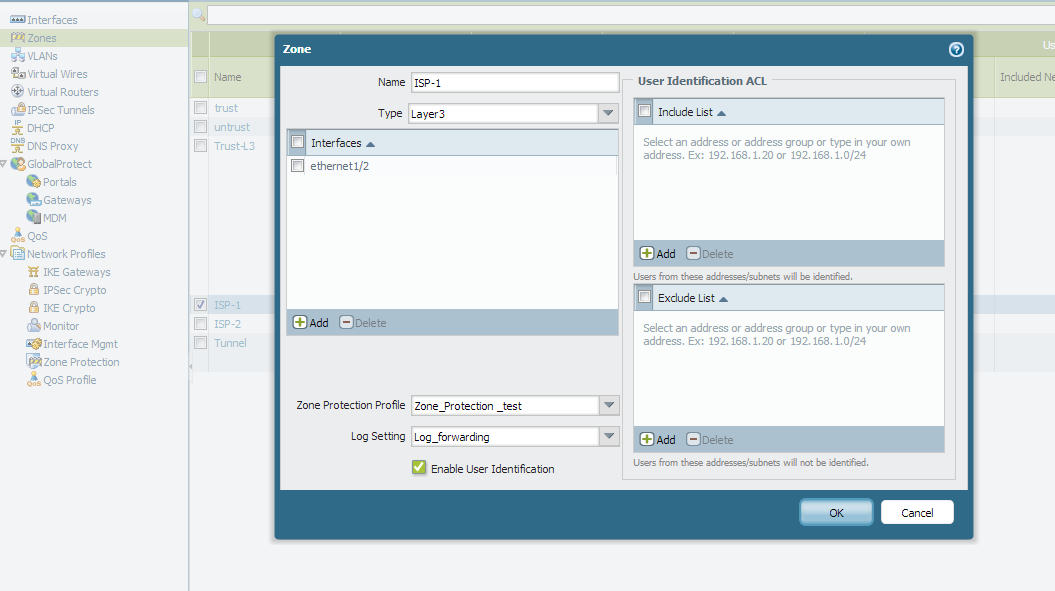Click the Type Layer3 field
1055x591 pixels.
point(503,113)
